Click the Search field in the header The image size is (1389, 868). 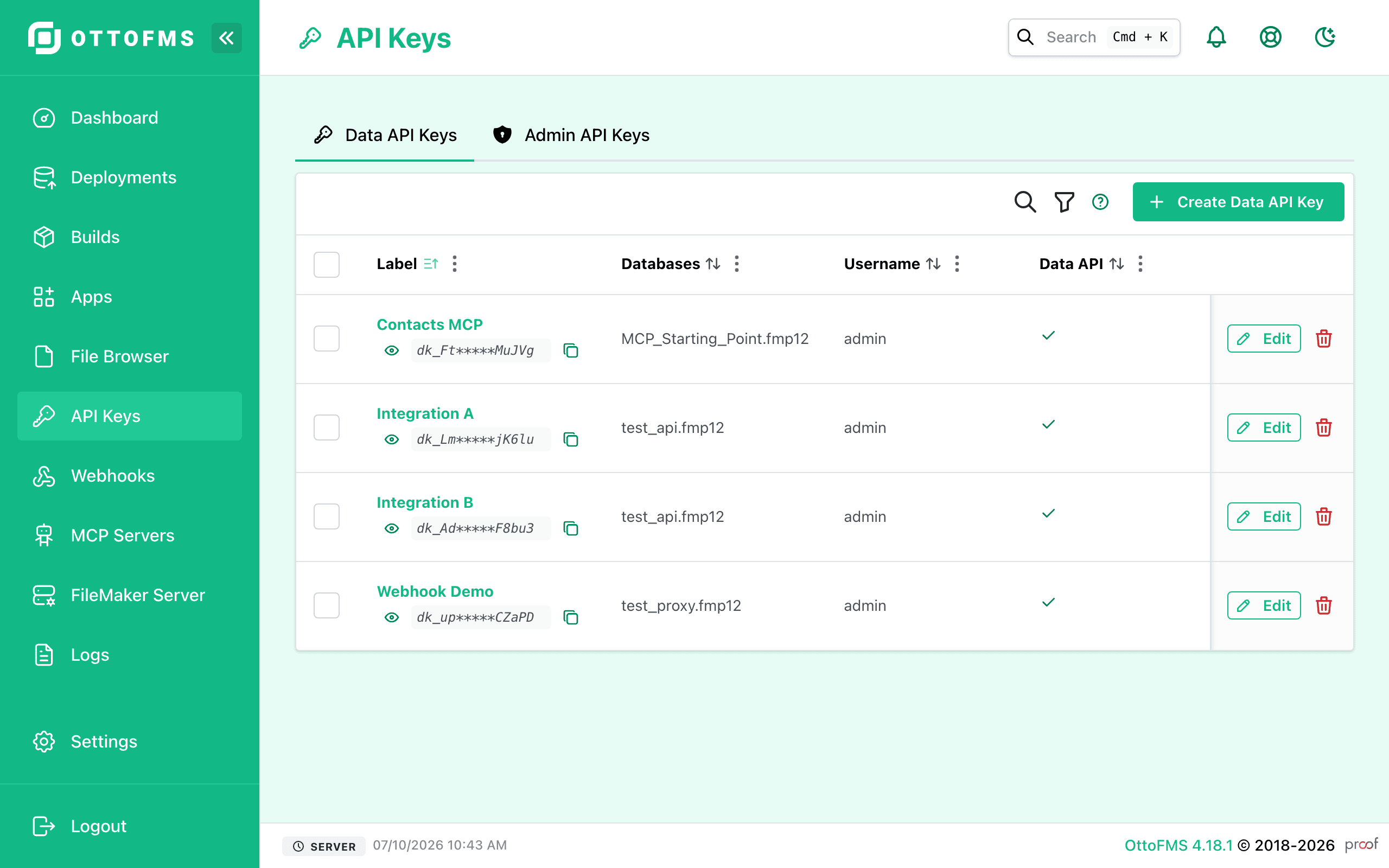pyautogui.click(x=1094, y=37)
